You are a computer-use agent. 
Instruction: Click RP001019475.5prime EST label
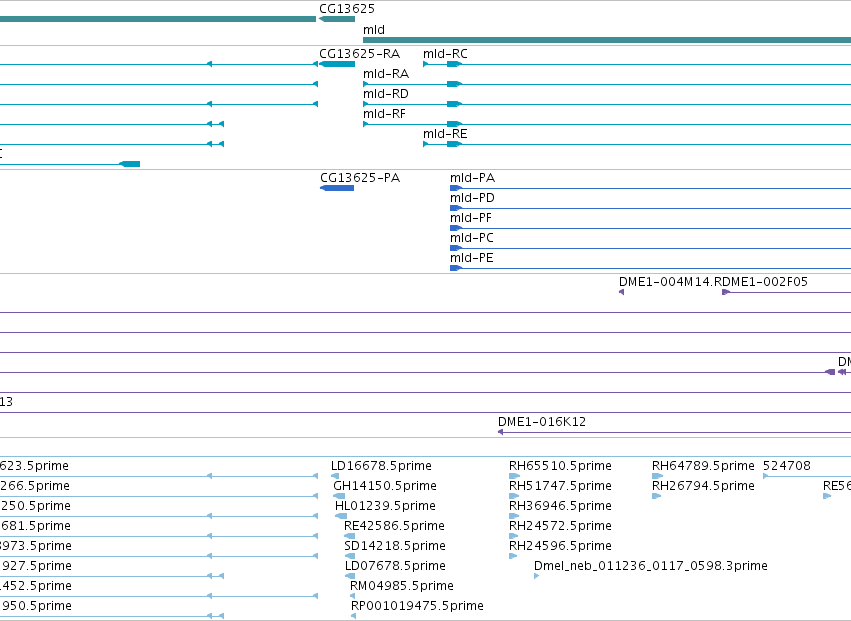417,606
